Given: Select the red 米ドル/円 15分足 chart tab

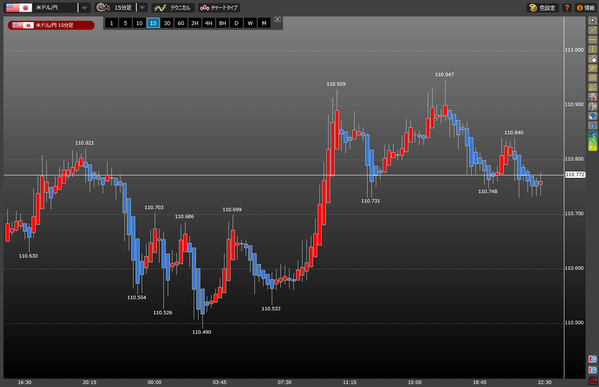Looking at the screenshot, I should pos(51,25).
